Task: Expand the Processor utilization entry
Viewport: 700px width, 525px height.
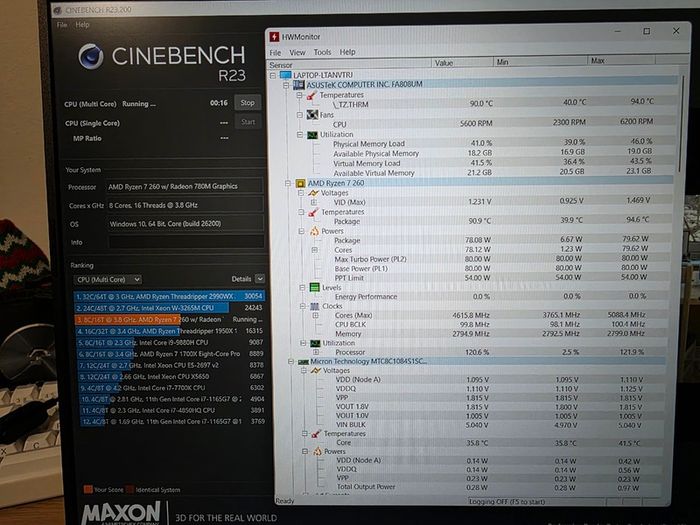Action: coord(317,352)
